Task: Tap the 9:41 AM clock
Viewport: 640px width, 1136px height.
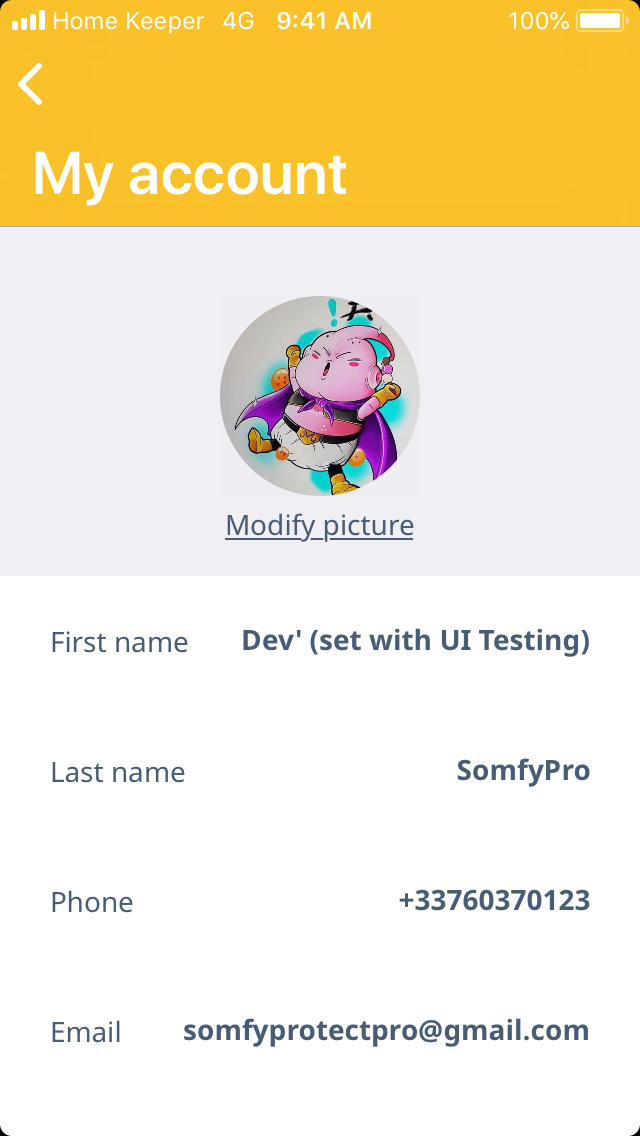Action: (324, 21)
